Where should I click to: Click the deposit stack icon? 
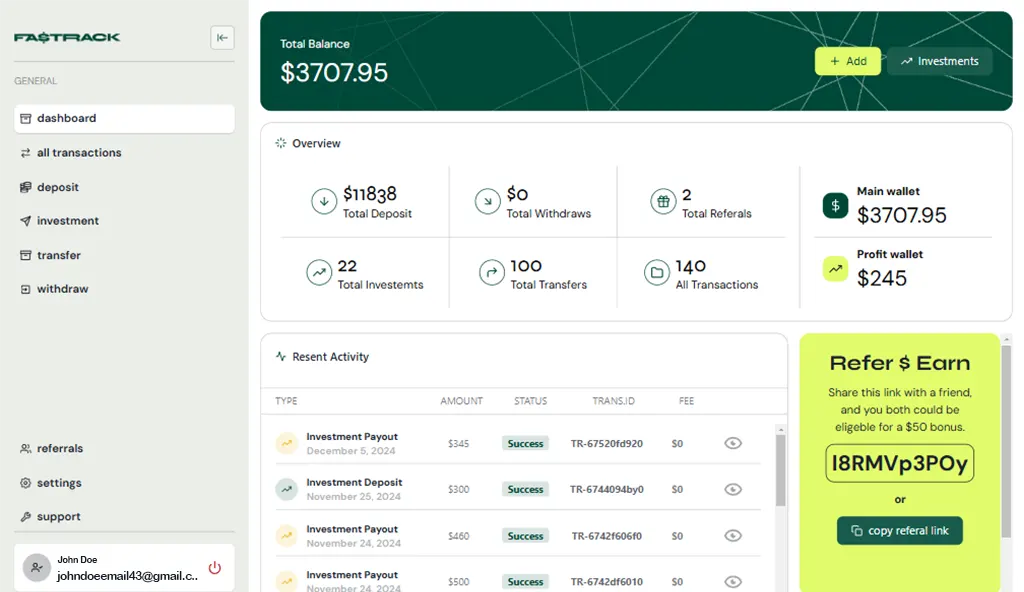(x=25, y=187)
